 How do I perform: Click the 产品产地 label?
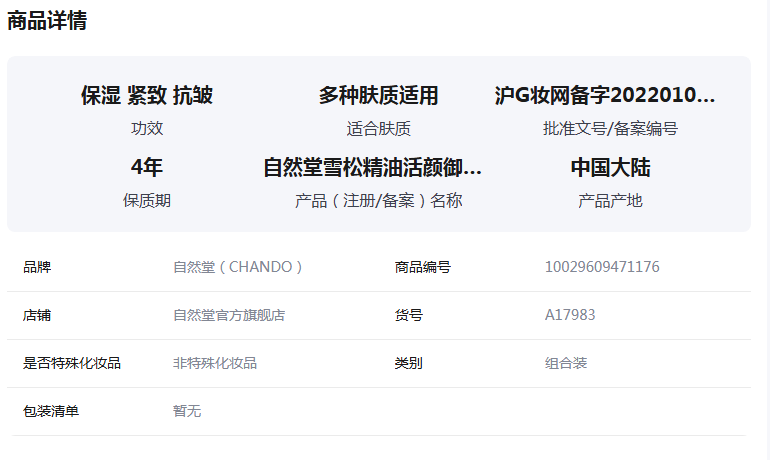click(x=610, y=201)
